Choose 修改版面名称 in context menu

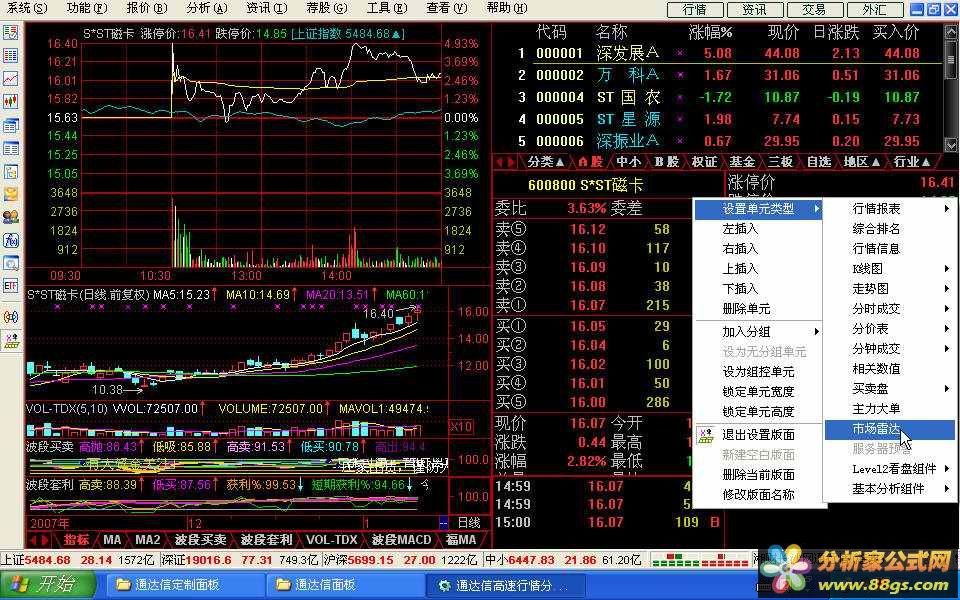pos(758,494)
